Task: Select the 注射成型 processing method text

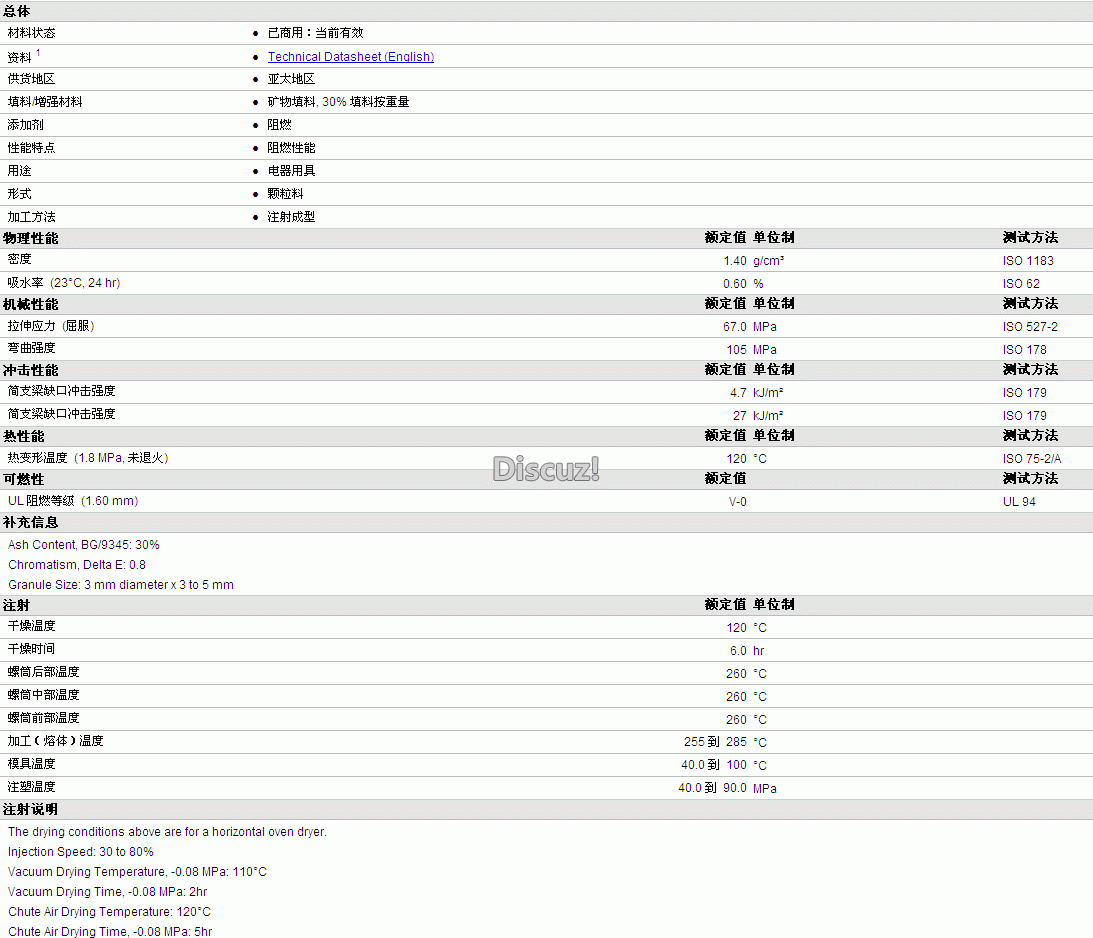Action: (x=291, y=217)
